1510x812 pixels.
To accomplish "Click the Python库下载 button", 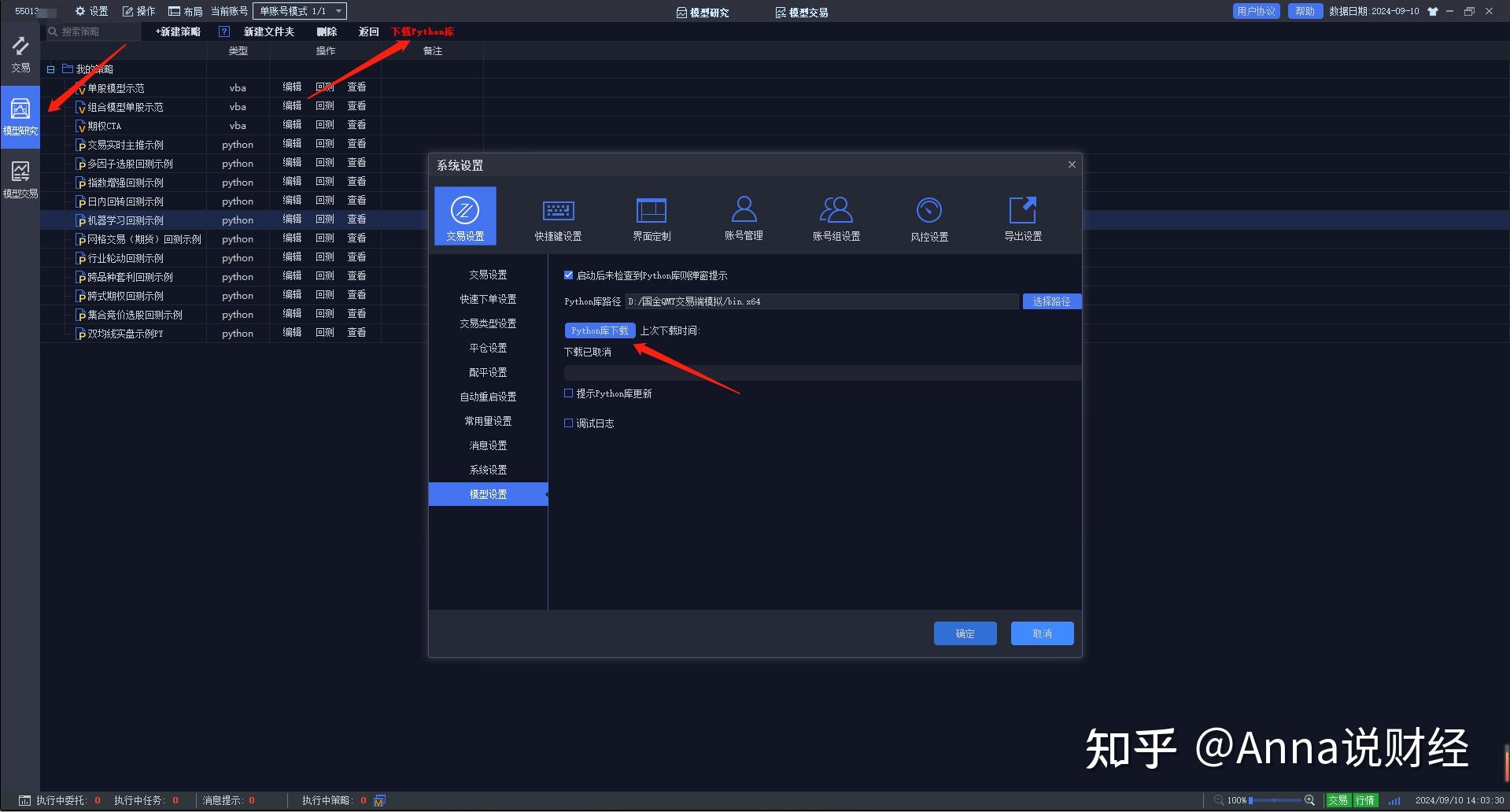I will [x=599, y=330].
